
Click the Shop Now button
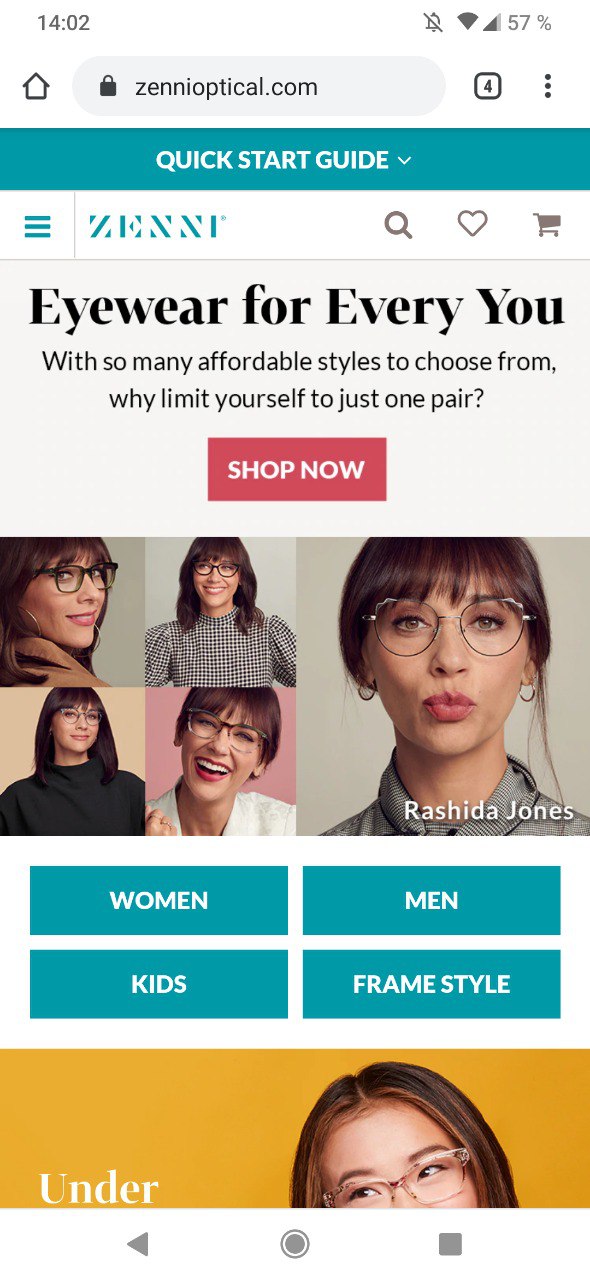tap(297, 469)
